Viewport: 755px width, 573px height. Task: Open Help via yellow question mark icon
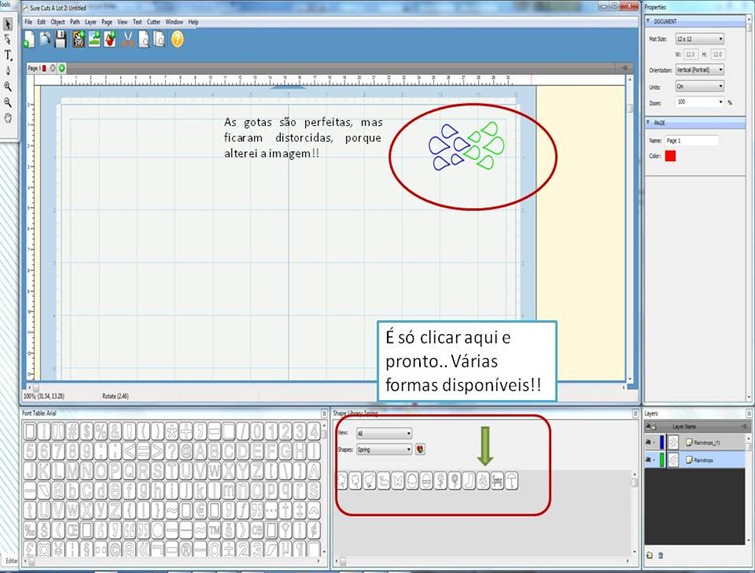(177, 39)
